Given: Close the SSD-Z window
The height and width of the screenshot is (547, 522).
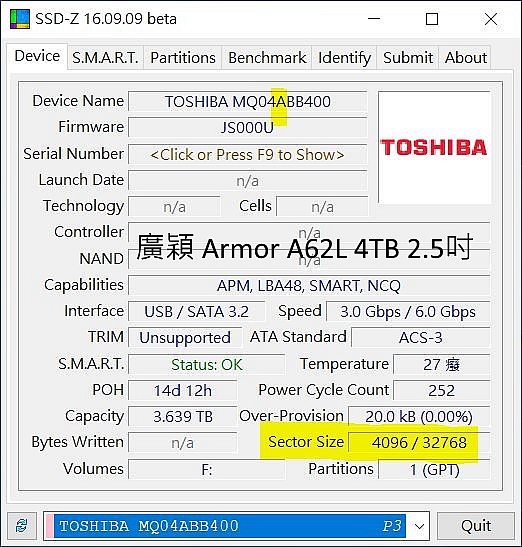Looking at the screenshot, I should tap(491, 19).
